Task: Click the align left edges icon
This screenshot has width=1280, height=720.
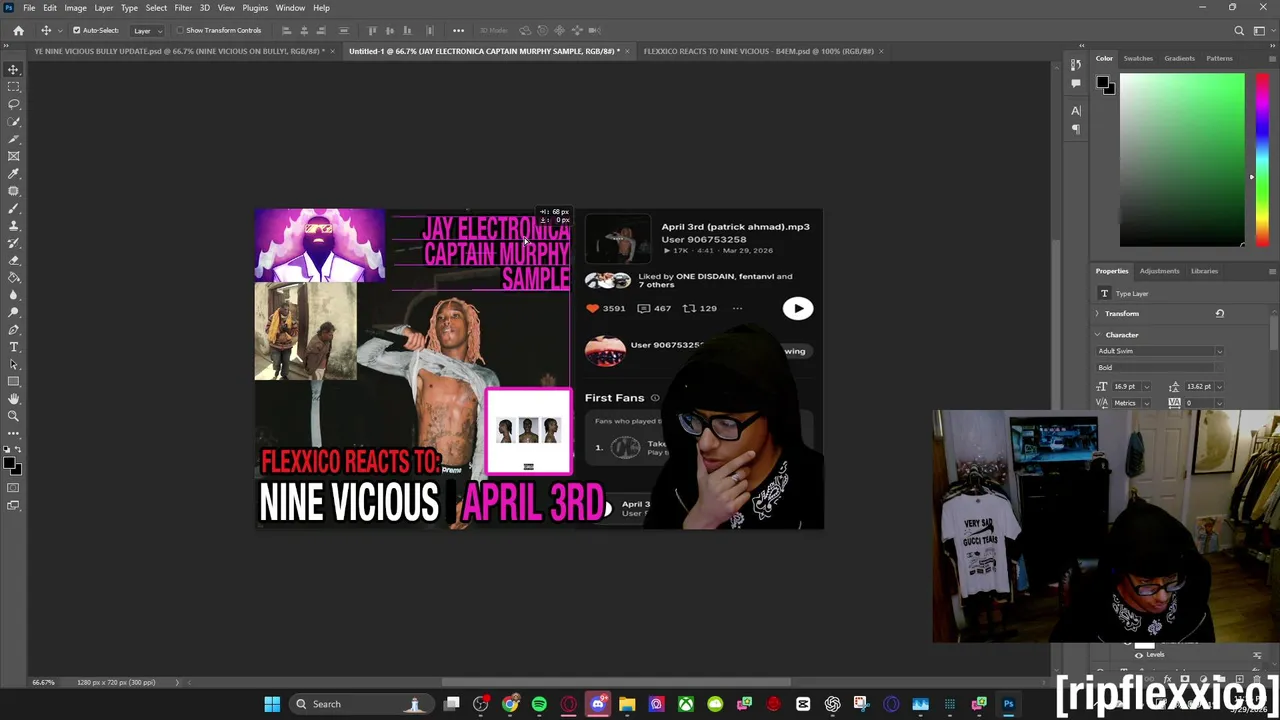Action: pyautogui.click(x=286, y=30)
